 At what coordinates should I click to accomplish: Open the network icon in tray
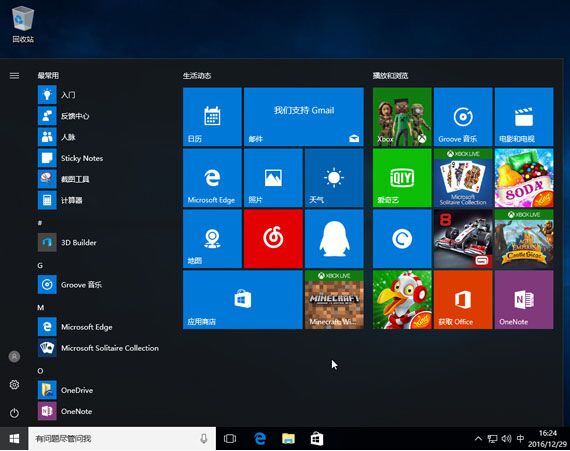[x=493, y=439]
